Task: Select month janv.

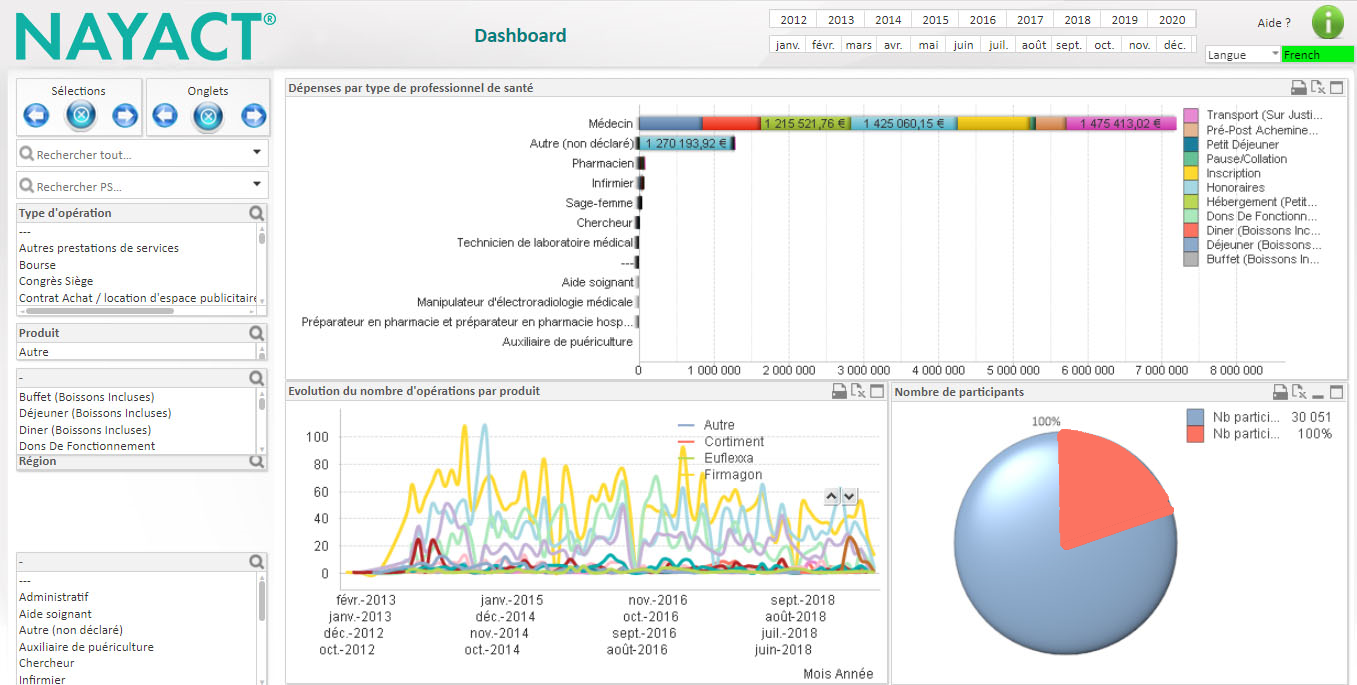Action: (788, 45)
